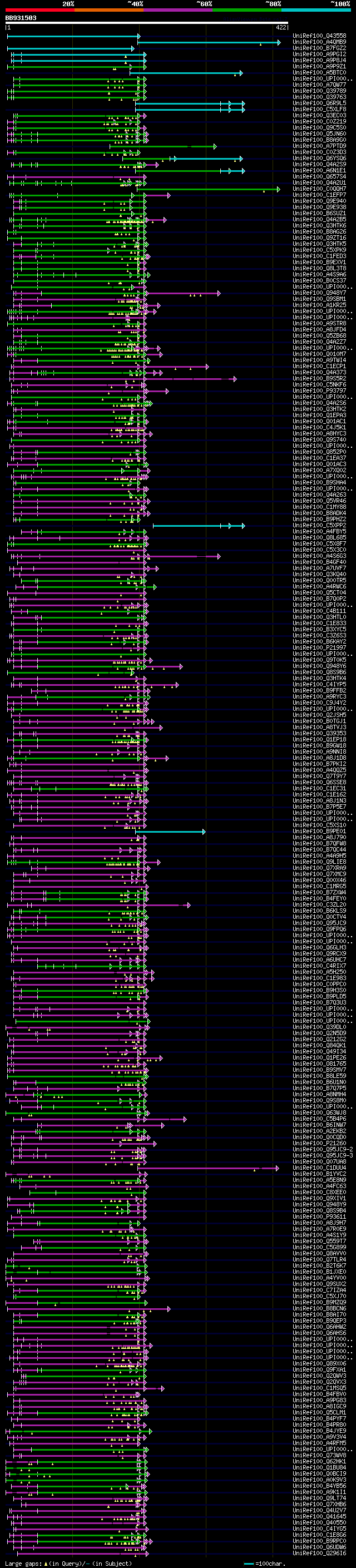Click the UniRef100_P93797 label
Image resolution: width=356 pixels, height=1568 pixels.
point(319,391)
